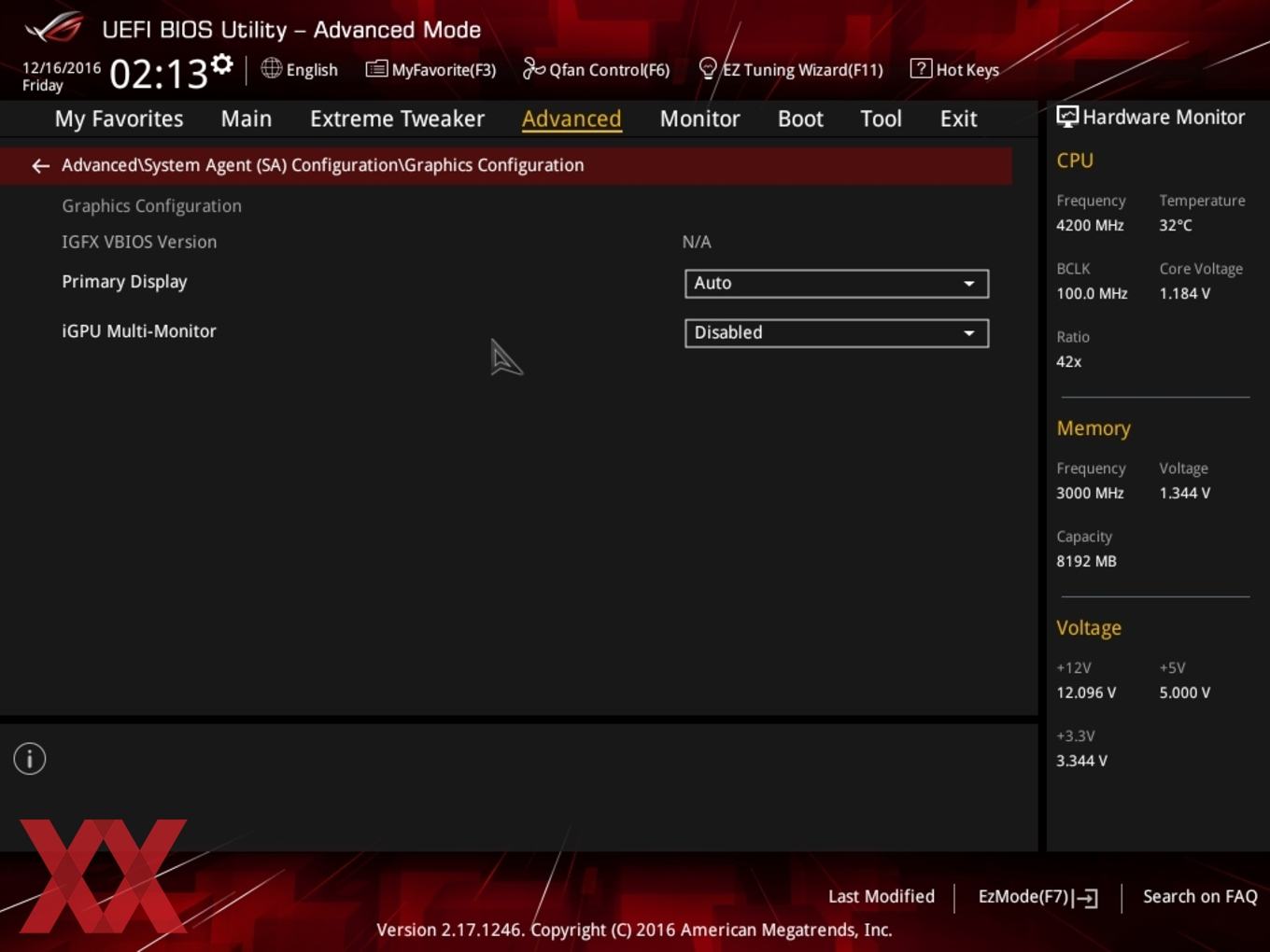Click the Primary Display setting label

(124, 282)
